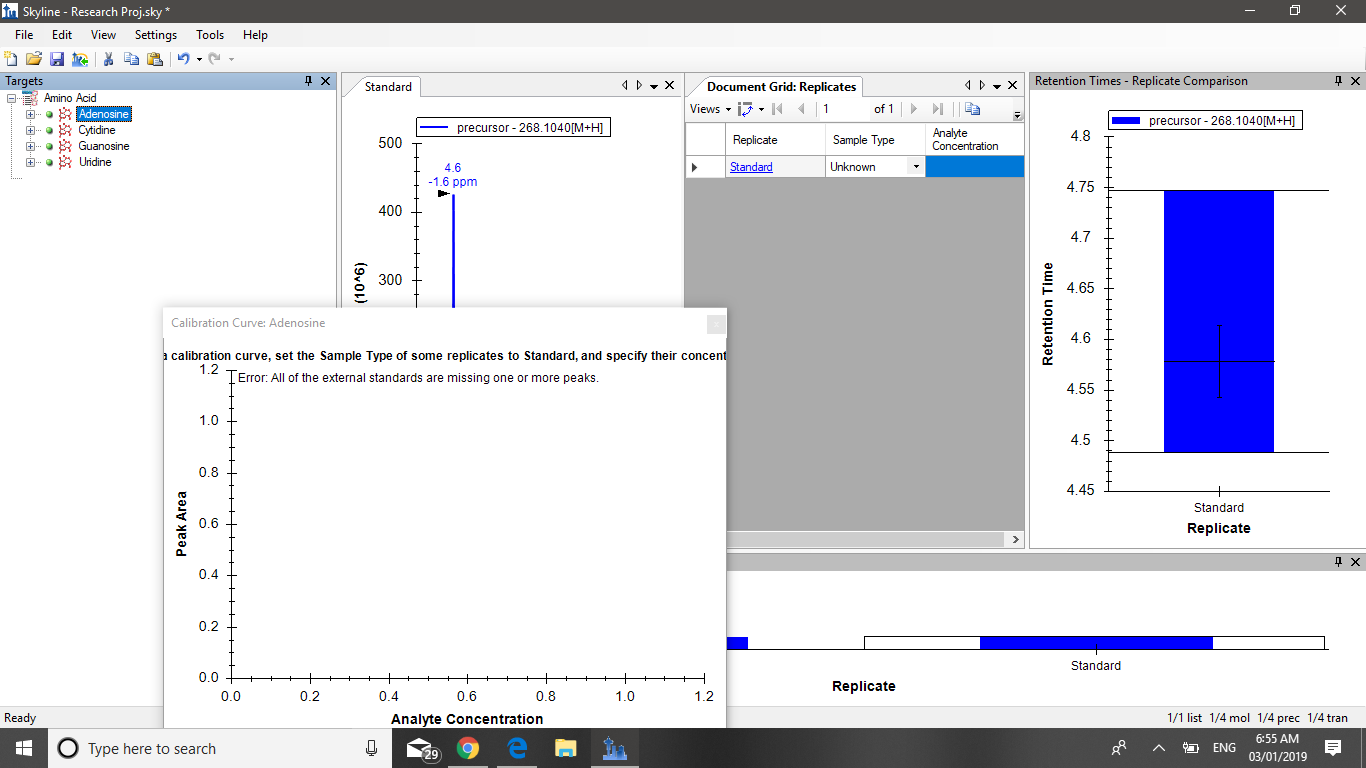1366x768 pixels.
Task: Open Chrome from the Windows taskbar
Action: pos(468,748)
